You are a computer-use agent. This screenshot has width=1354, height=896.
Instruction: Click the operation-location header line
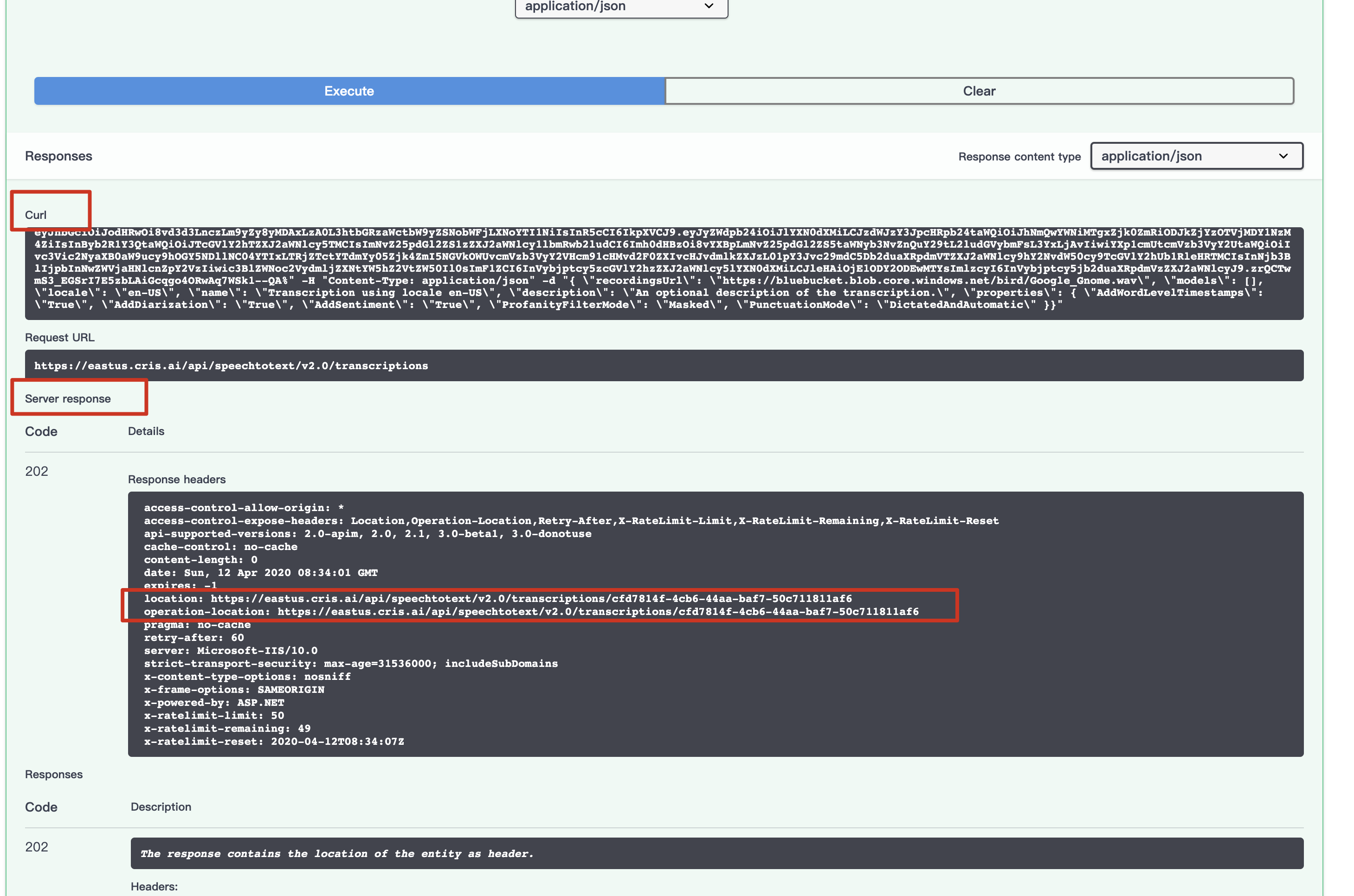[x=531, y=611]
